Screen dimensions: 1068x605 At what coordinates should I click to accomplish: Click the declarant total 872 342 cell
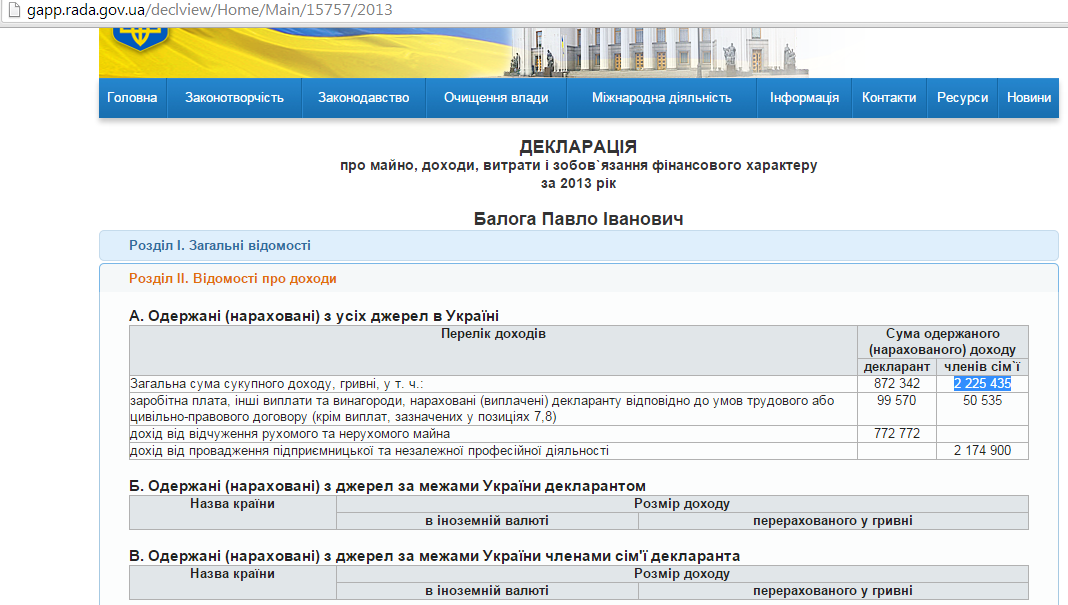pos(896,383)
